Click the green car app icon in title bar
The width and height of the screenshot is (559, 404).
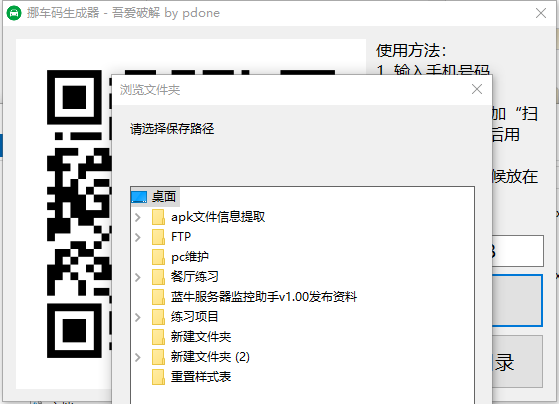click(x=14, y=13)
